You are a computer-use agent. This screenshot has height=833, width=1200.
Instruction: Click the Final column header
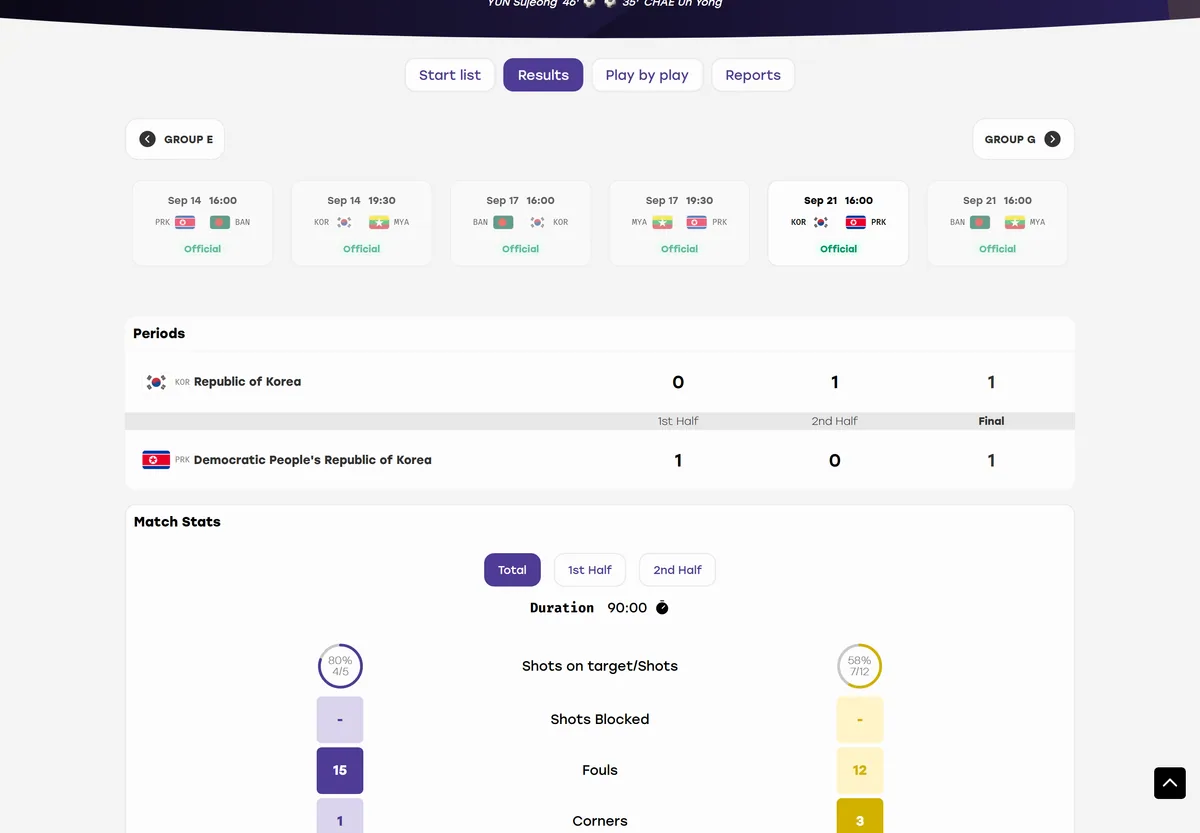pyautogui.click(x=991, y=421)
